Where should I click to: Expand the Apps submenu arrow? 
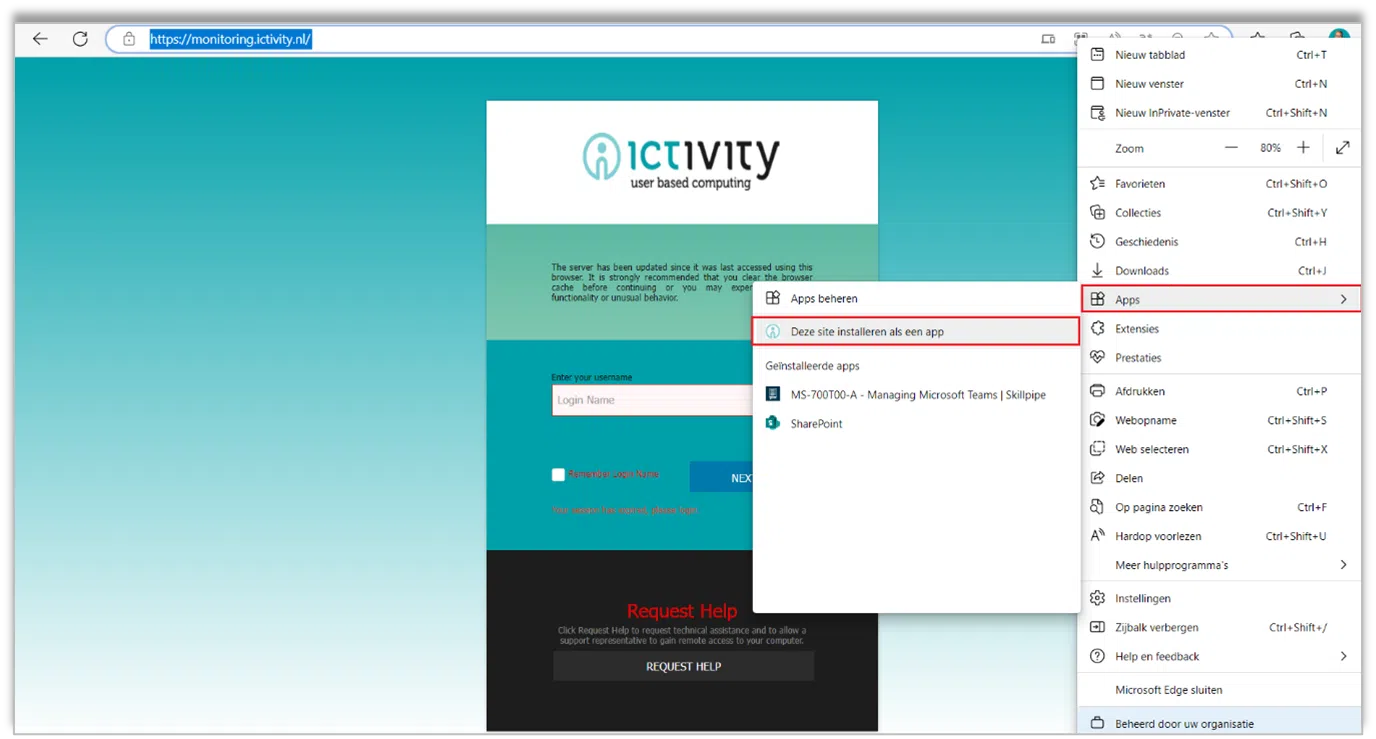point(1343,299)
